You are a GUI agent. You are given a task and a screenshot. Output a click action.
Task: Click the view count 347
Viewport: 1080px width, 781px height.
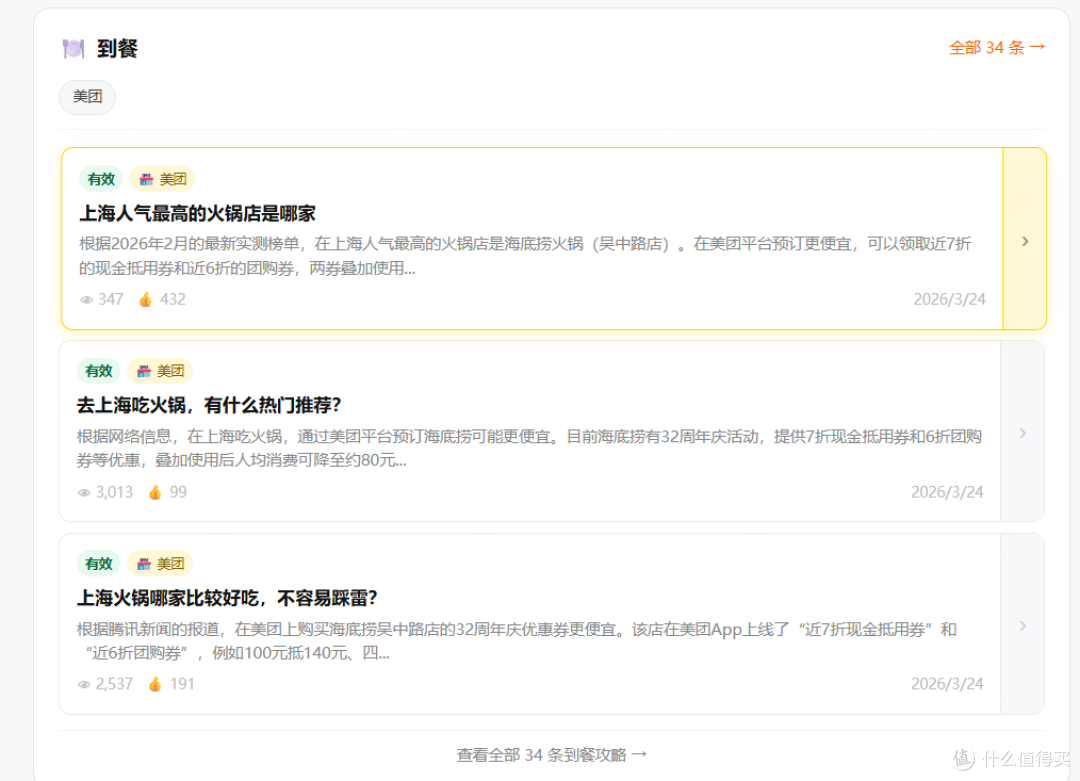pyautogui.click(x=111, y=299)
